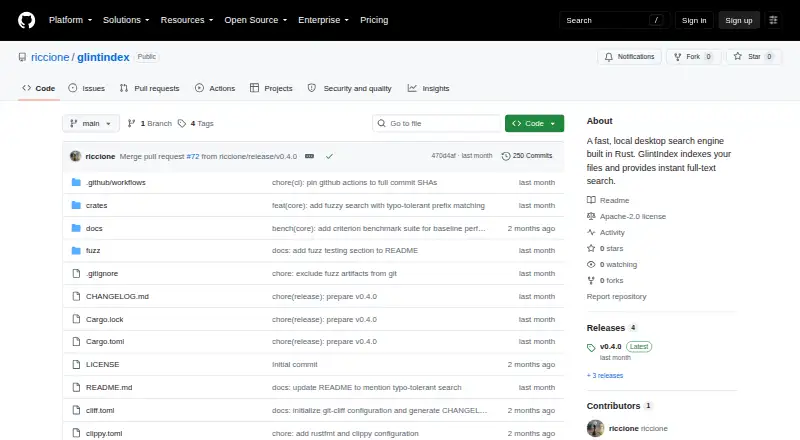Expand the Resources menu

(x=187, y=20)
